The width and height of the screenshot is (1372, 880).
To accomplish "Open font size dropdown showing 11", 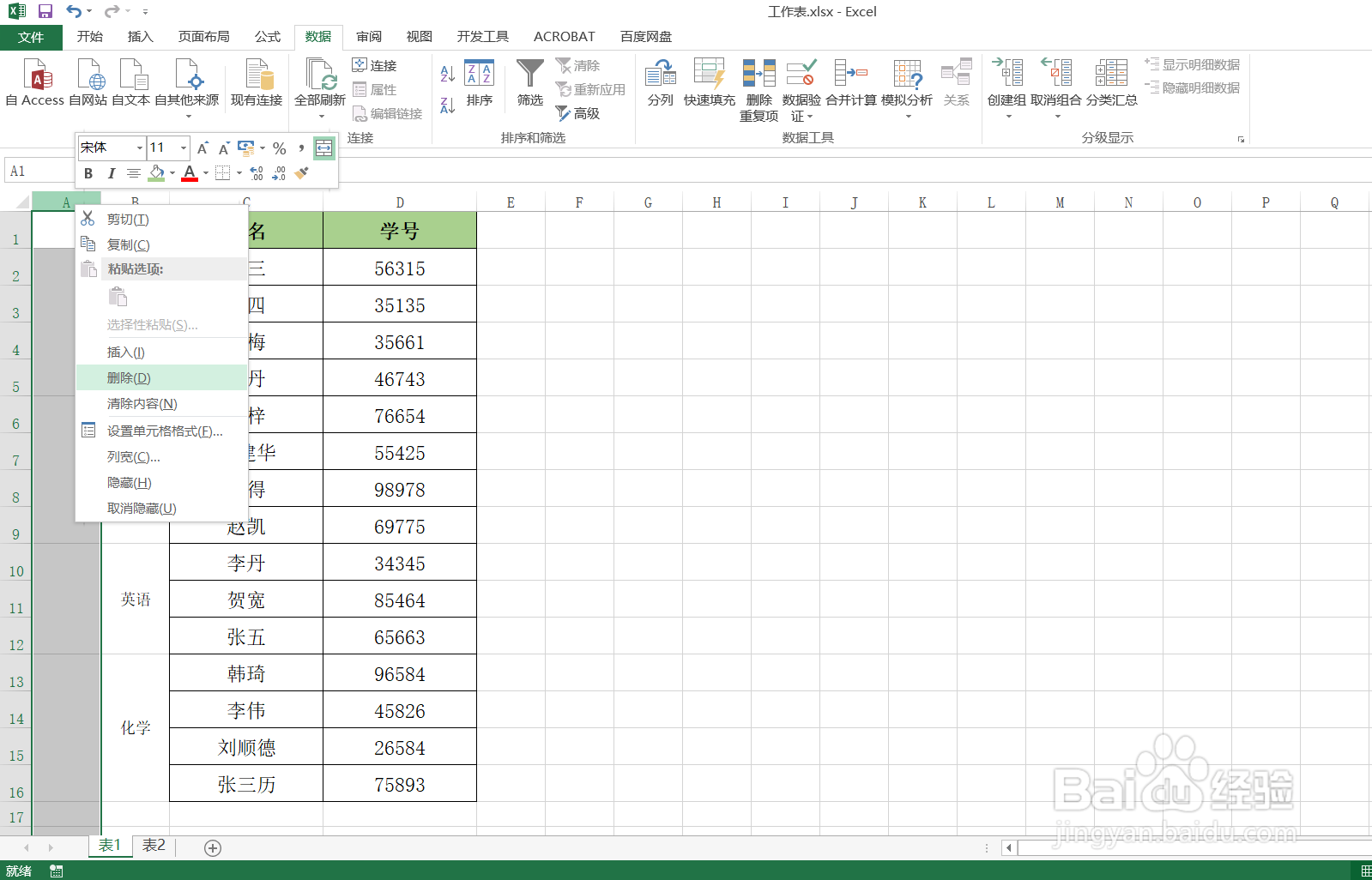I will click(x=183, y=148).
